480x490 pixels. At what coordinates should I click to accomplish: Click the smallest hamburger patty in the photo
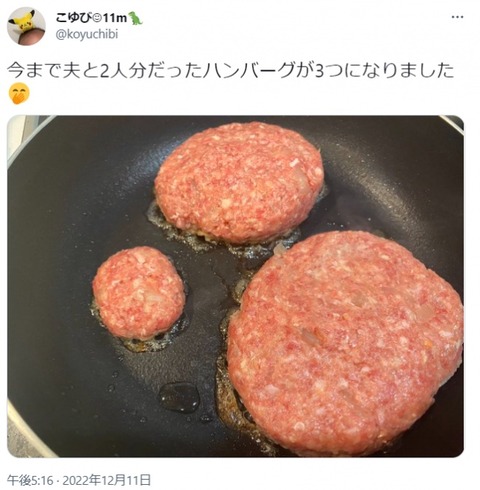pos(139,293)
